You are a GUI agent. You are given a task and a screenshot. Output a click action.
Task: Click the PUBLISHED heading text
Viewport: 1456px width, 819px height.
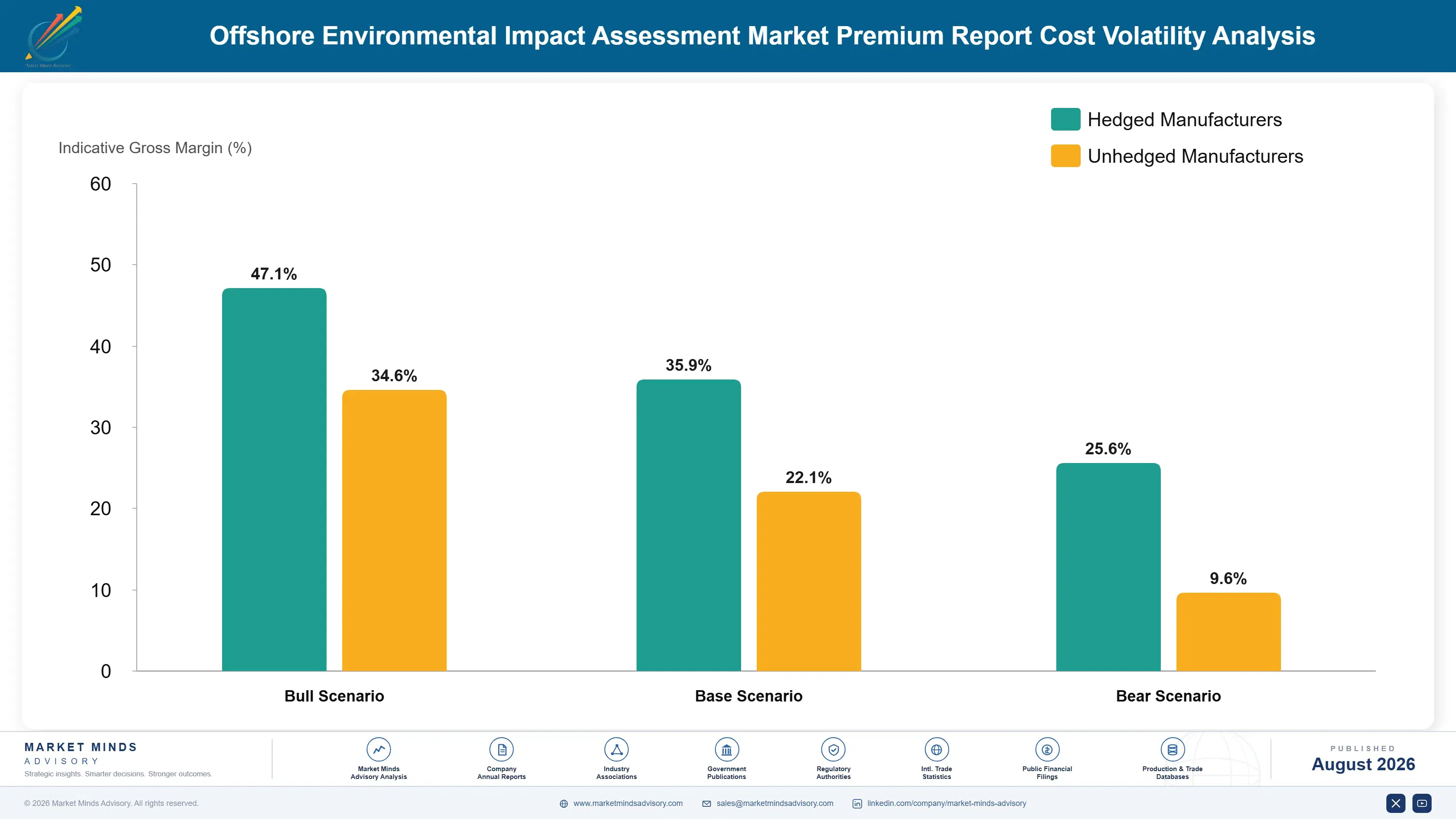[1363, 749]
